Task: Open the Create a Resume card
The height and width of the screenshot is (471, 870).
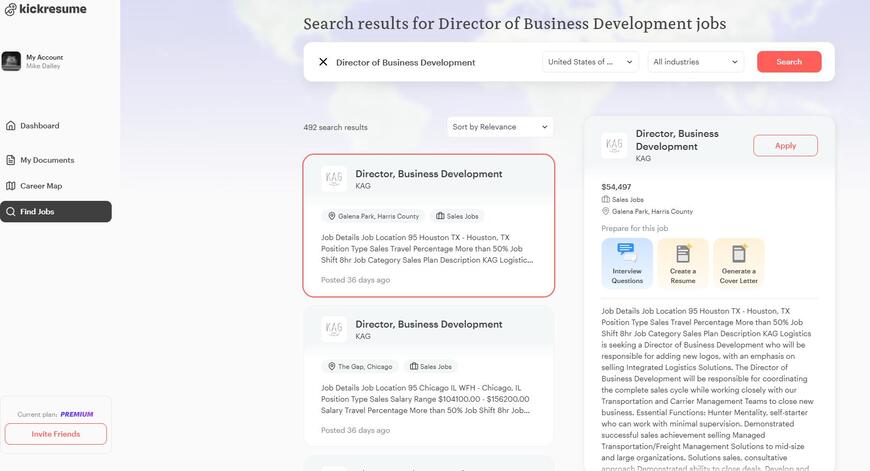Action: 683,263
